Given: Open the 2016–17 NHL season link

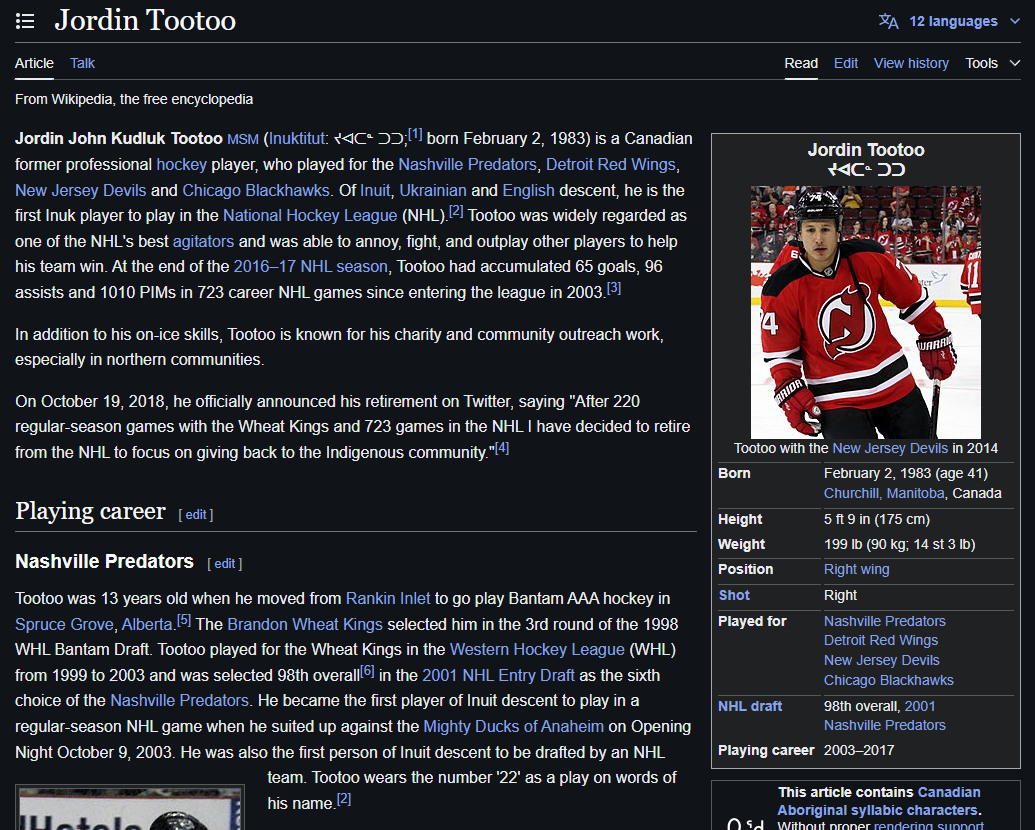Looking at the screenshot, I should pos(310,267).
